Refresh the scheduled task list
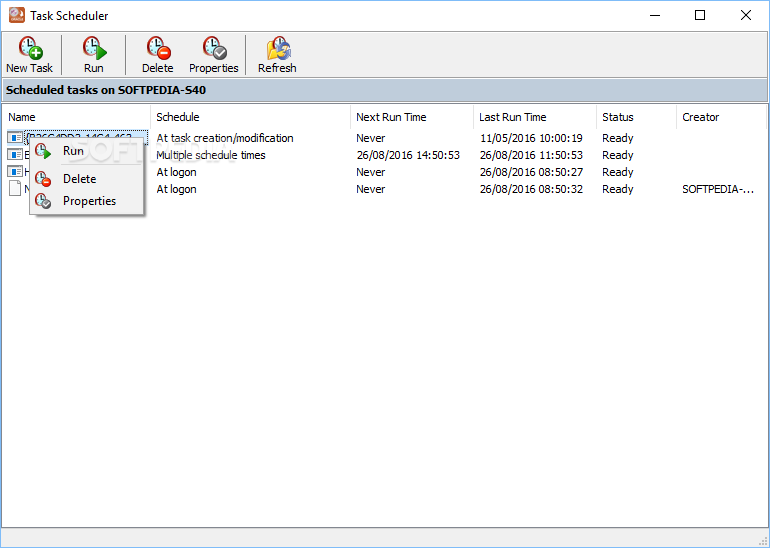The height and width of the screenshot is (548, 770). 277,55
